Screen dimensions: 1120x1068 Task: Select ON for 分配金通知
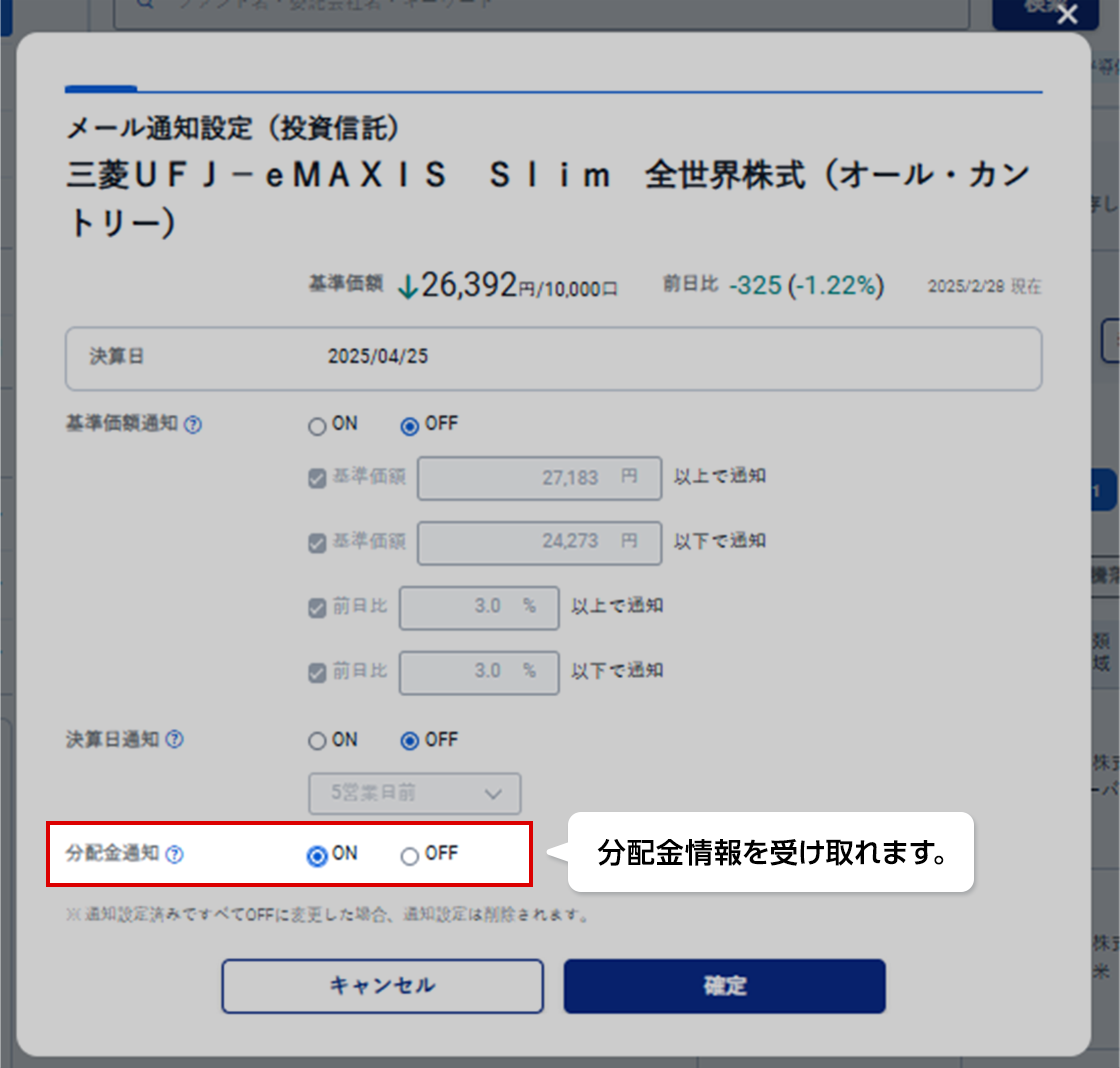[316, 856]
